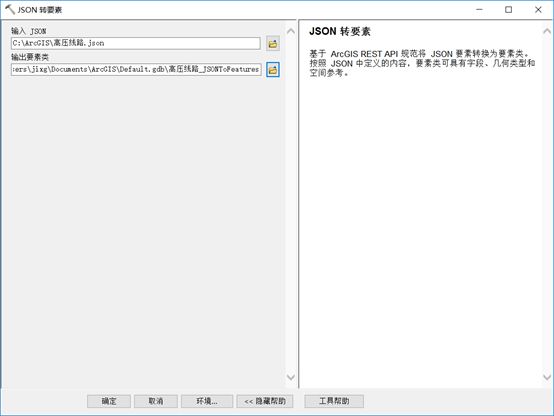The width and height of the screenshot is (554, 416).
Task: Edit the input JSON path field
Action: pyautogui.click(x=136, y=43)
